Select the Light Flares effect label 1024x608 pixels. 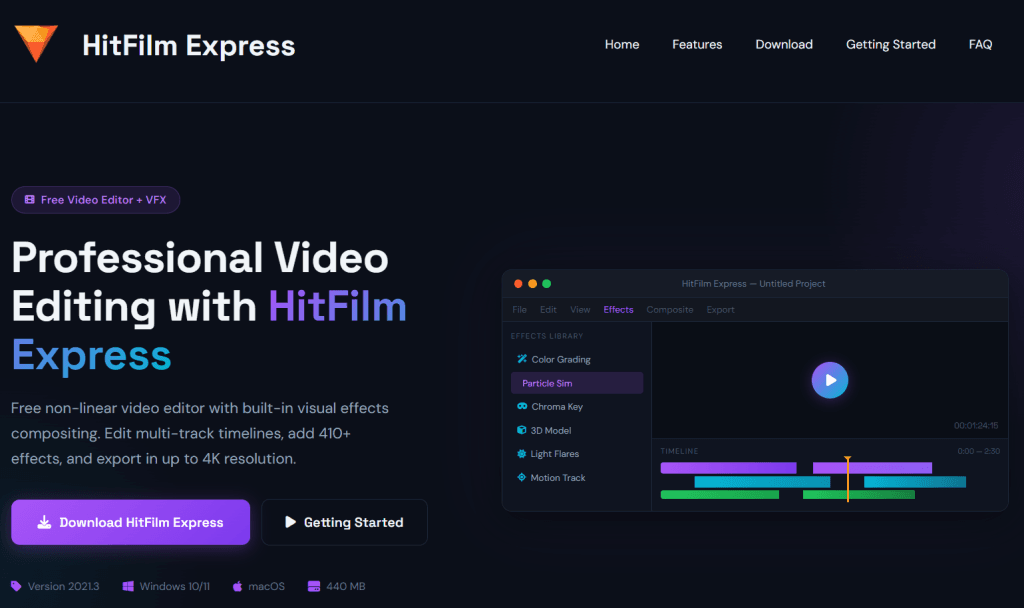click(x=554, y=454)
